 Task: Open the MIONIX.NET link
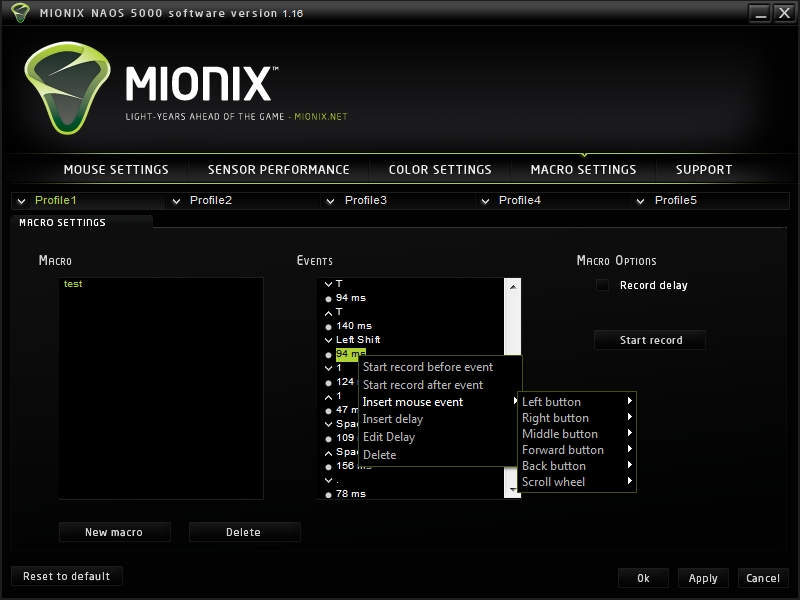pyautogui.click(x=320, y=116)
